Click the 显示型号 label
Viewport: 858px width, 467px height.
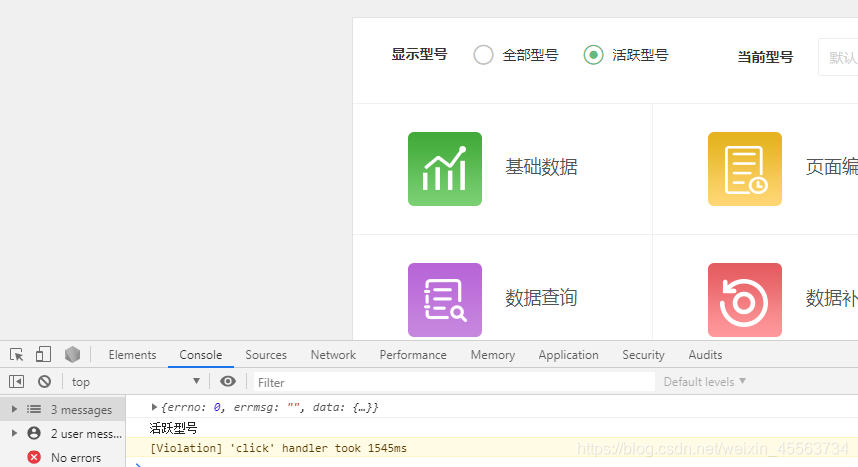click(x=419, y=54)
